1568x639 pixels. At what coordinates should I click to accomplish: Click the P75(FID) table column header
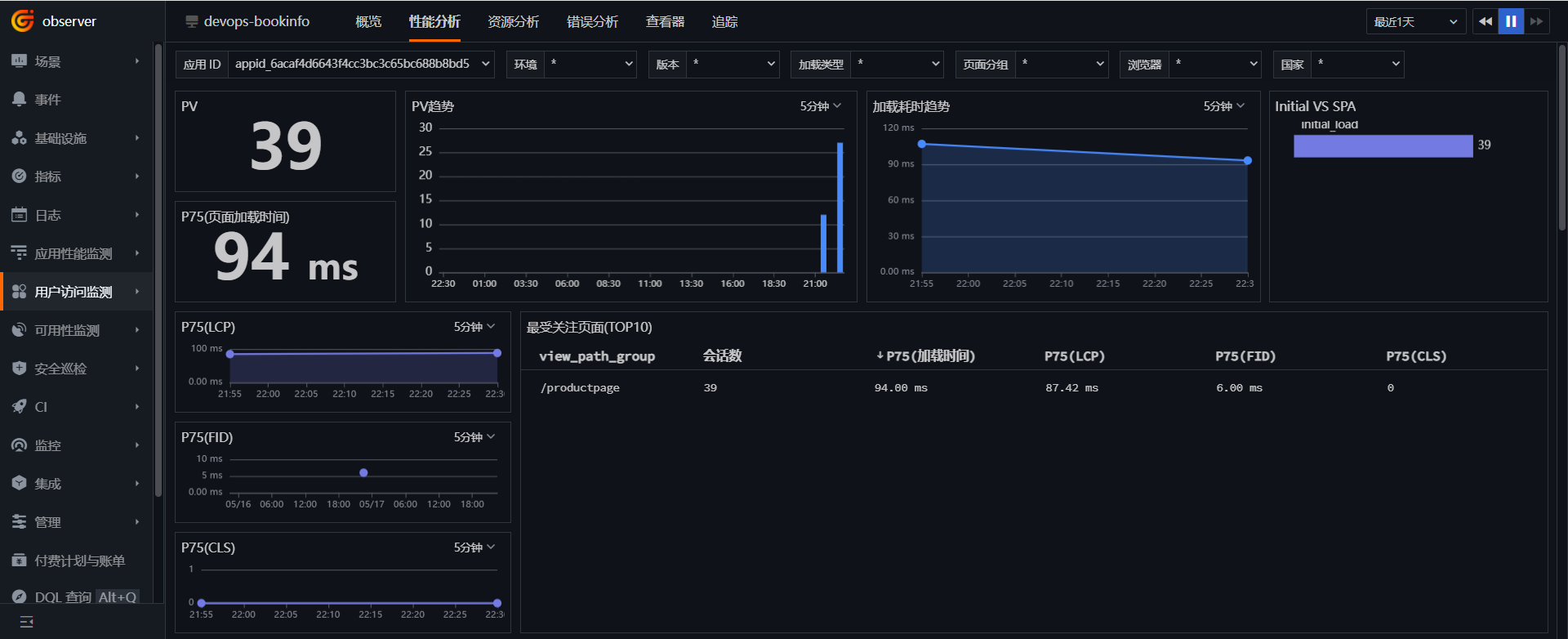click(1245, 356)
